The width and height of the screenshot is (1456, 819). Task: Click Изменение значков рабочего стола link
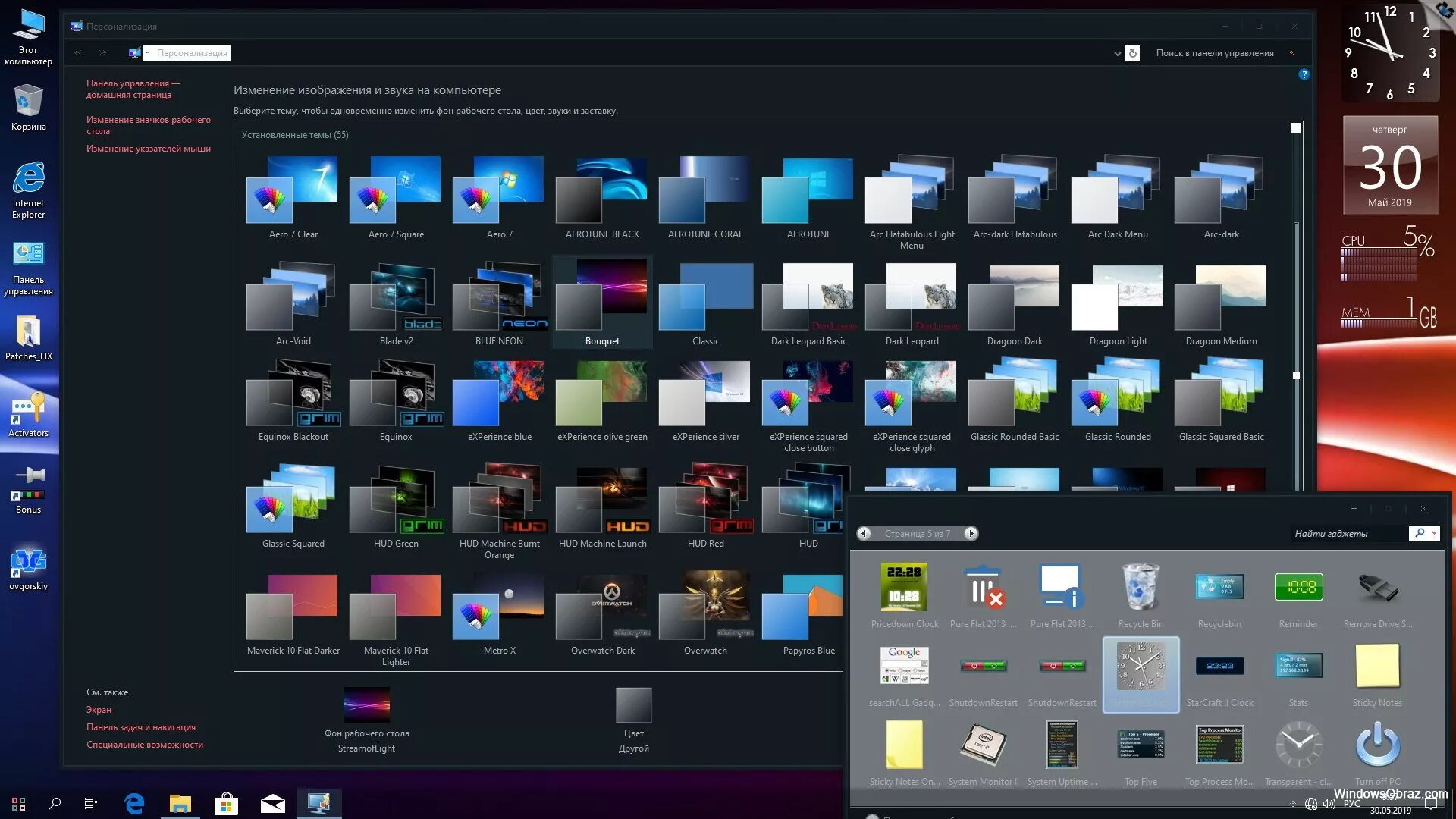146,124
